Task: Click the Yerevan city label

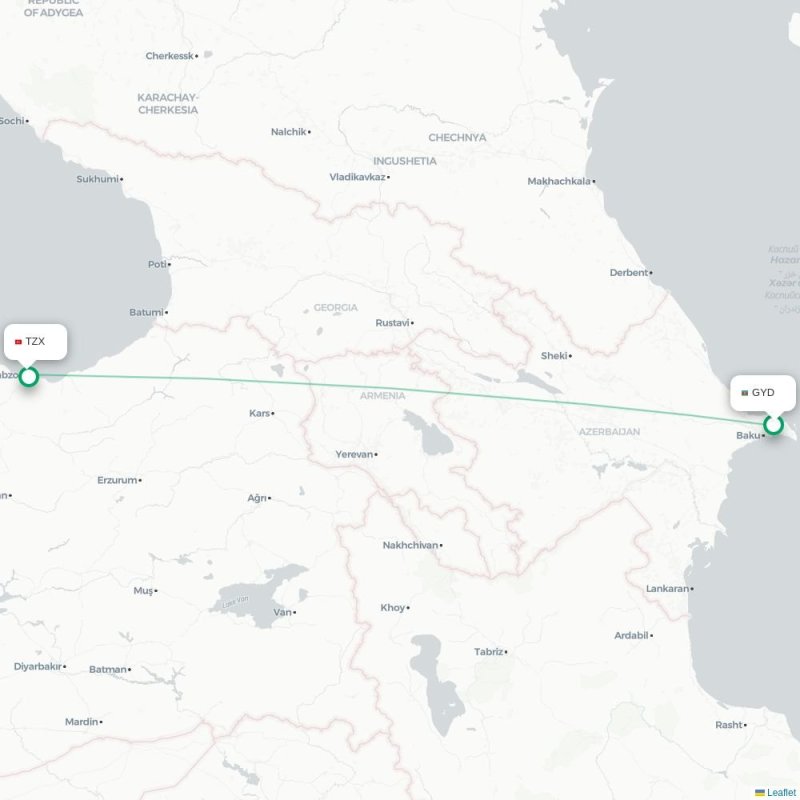Action: pyautogui.click(x=354, y=454)
